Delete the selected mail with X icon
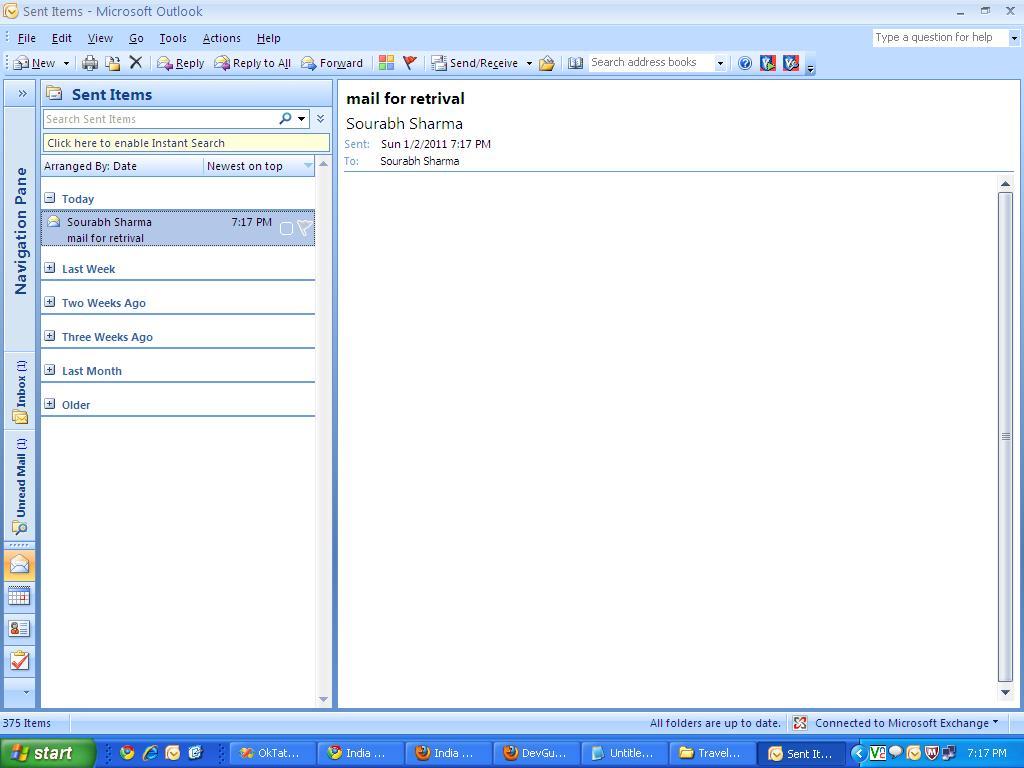 [x=135, y=63]
